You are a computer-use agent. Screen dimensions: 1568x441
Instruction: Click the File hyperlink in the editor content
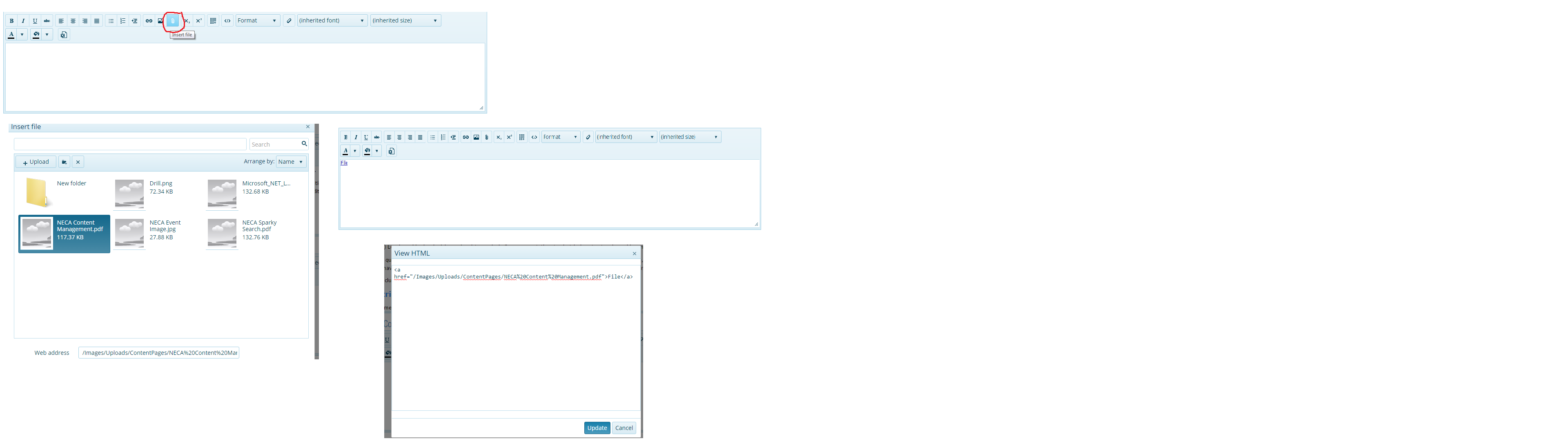(x=344, y=163)
